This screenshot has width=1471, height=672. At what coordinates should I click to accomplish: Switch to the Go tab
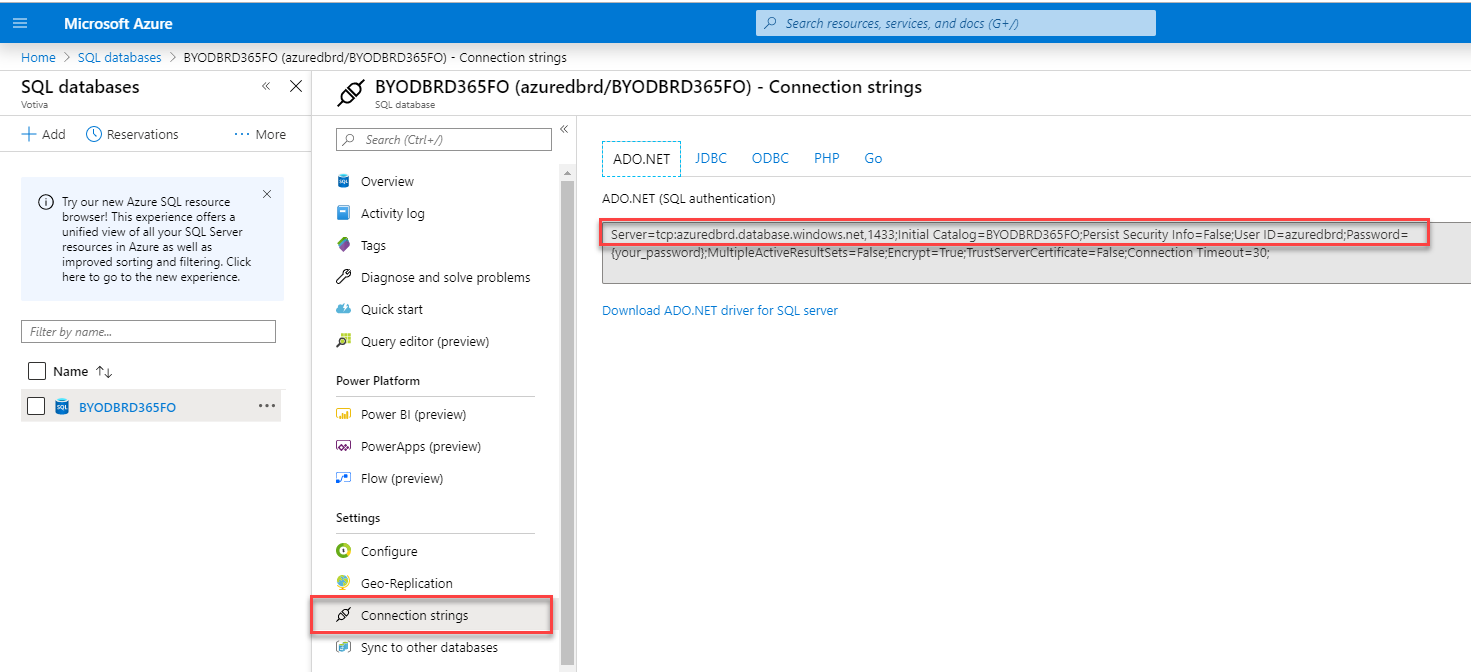[873, 158]
